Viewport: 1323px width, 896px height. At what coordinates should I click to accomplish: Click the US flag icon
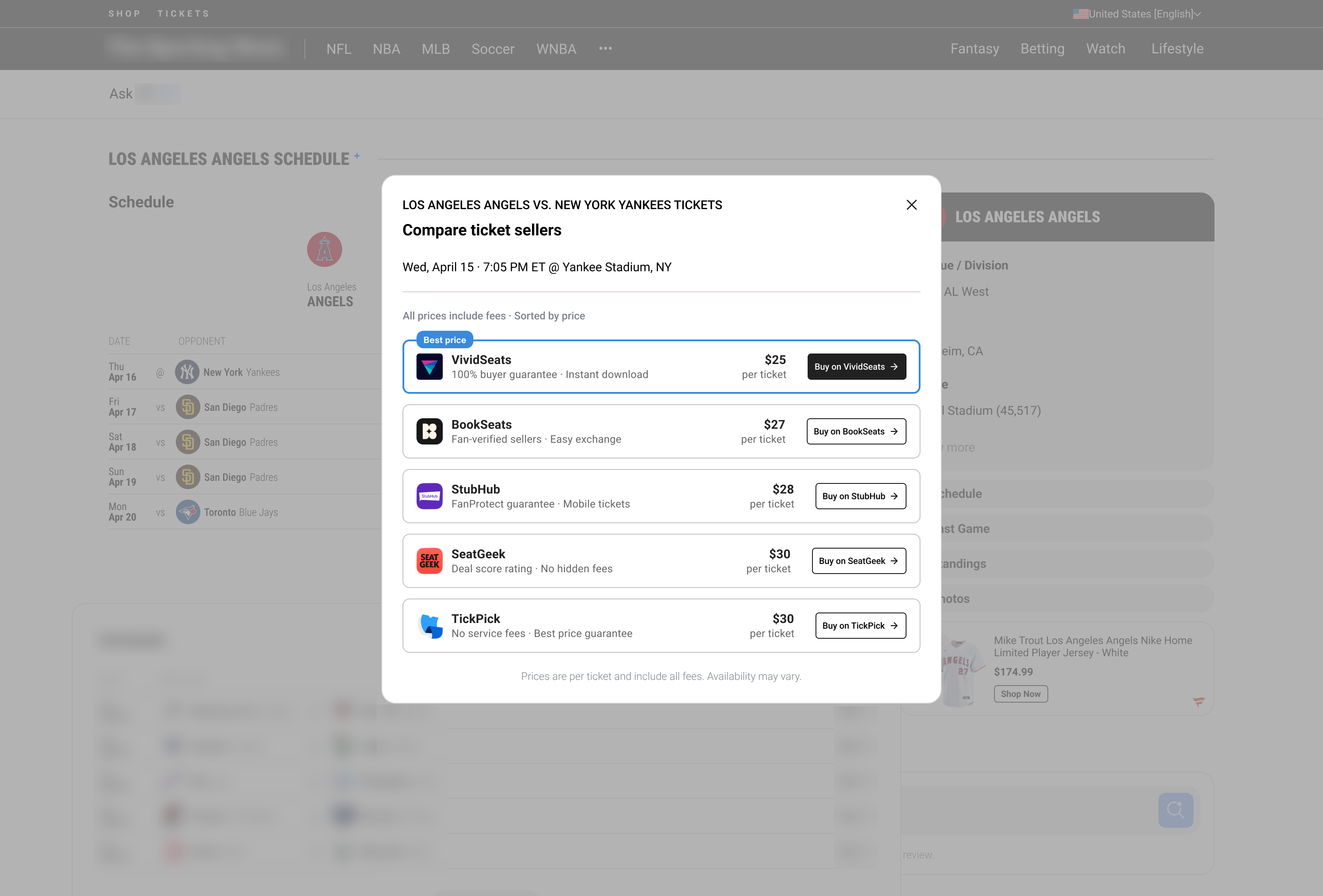[x=1081, y=14]
